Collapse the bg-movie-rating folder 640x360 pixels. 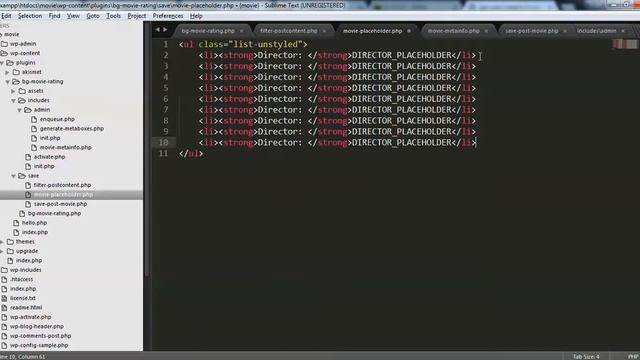pos(7,82)
